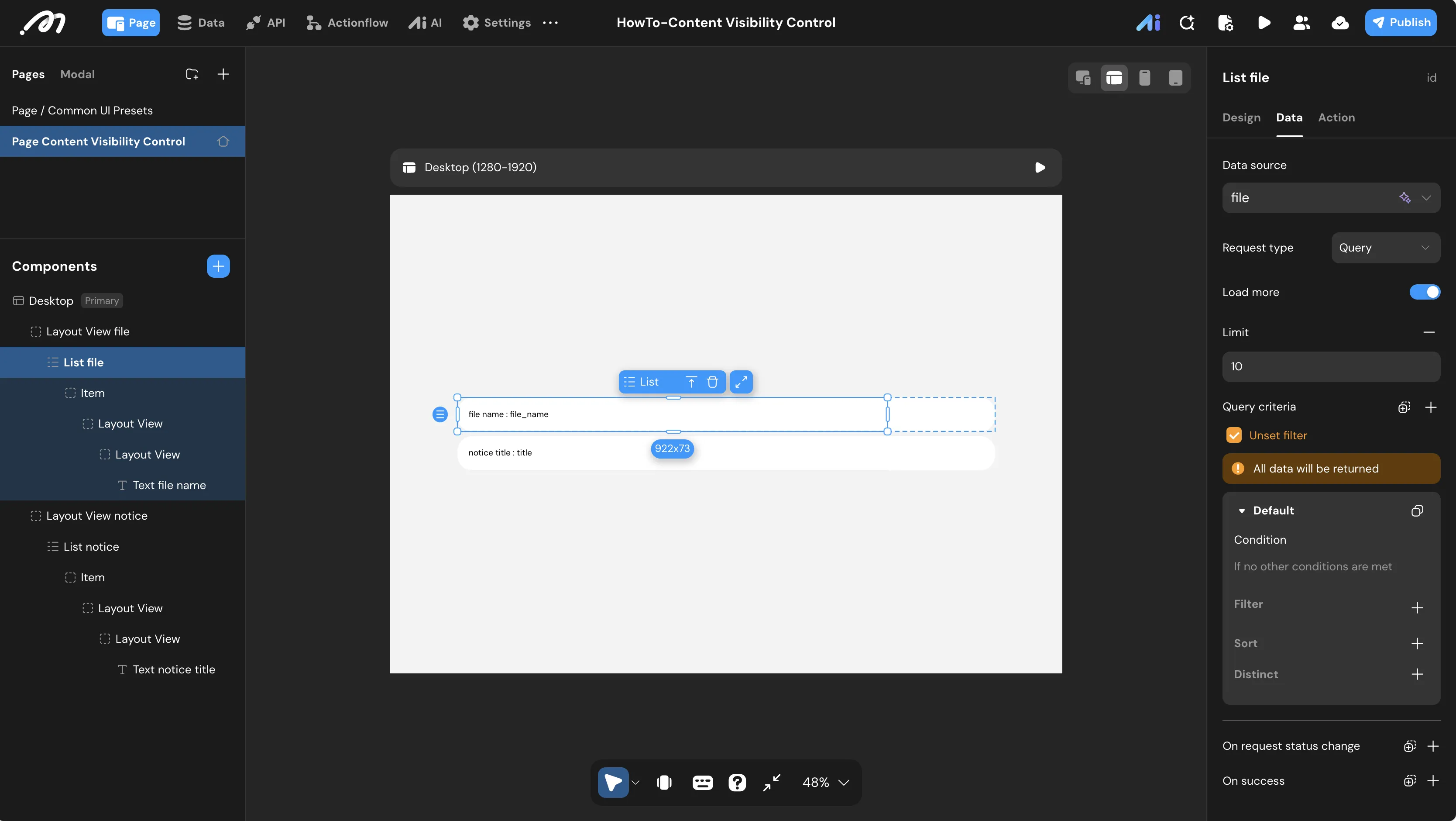Viewport: 1456px width, 821px height.
Task: Click the add folder icon in Pages
Action: point(192,74)
